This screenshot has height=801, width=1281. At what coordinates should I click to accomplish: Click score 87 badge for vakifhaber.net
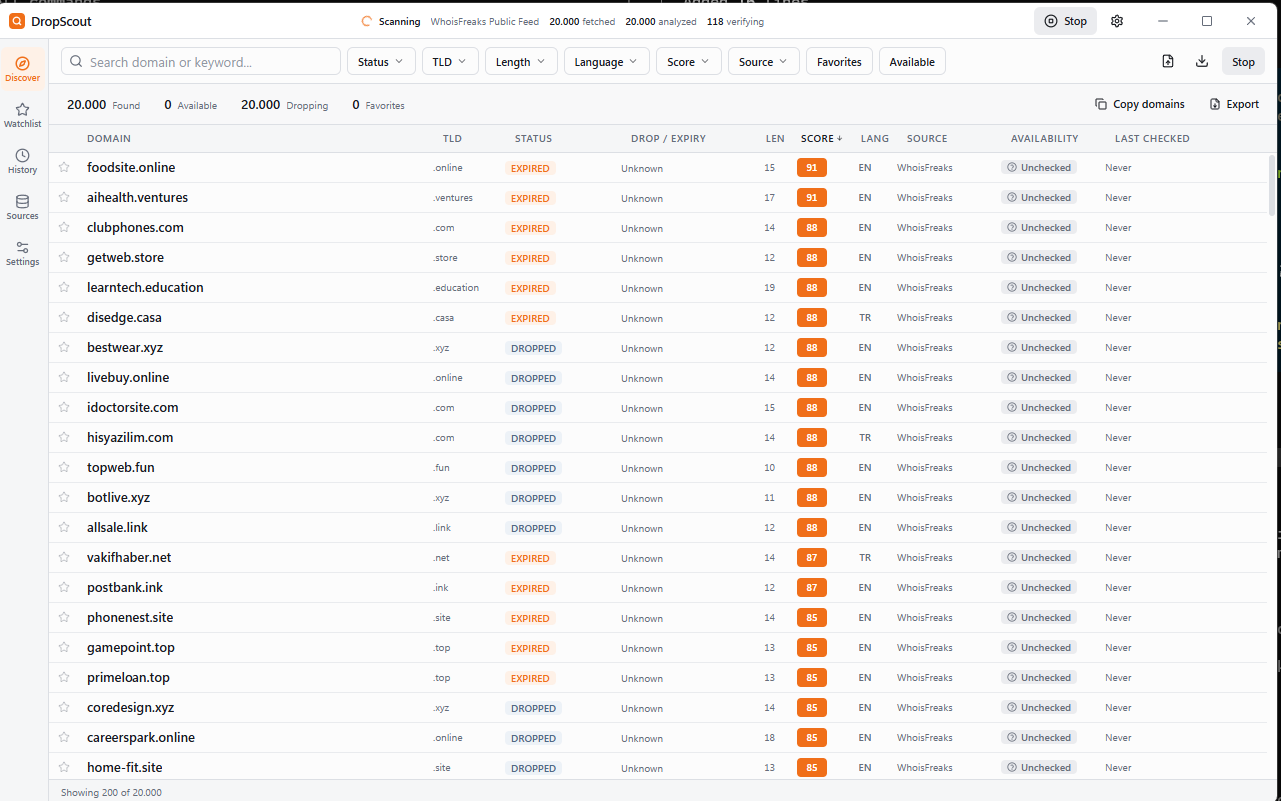pyautogui.click(x=812, y=558)
